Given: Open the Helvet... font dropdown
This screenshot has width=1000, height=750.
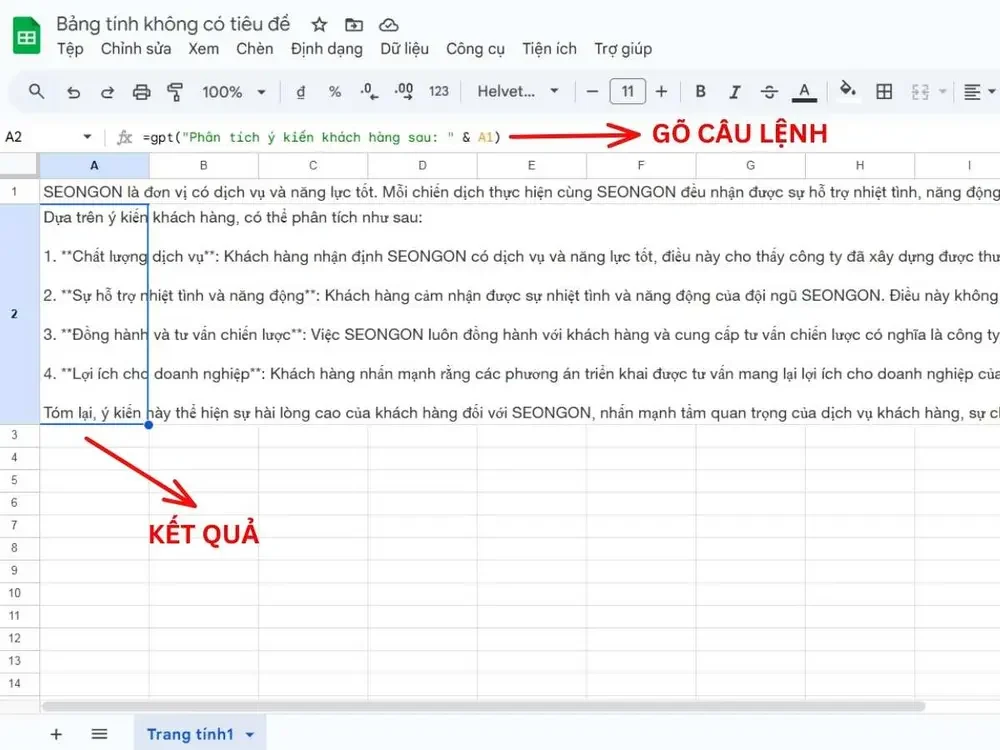Looking at the screenshot, I should click(518, 92).
